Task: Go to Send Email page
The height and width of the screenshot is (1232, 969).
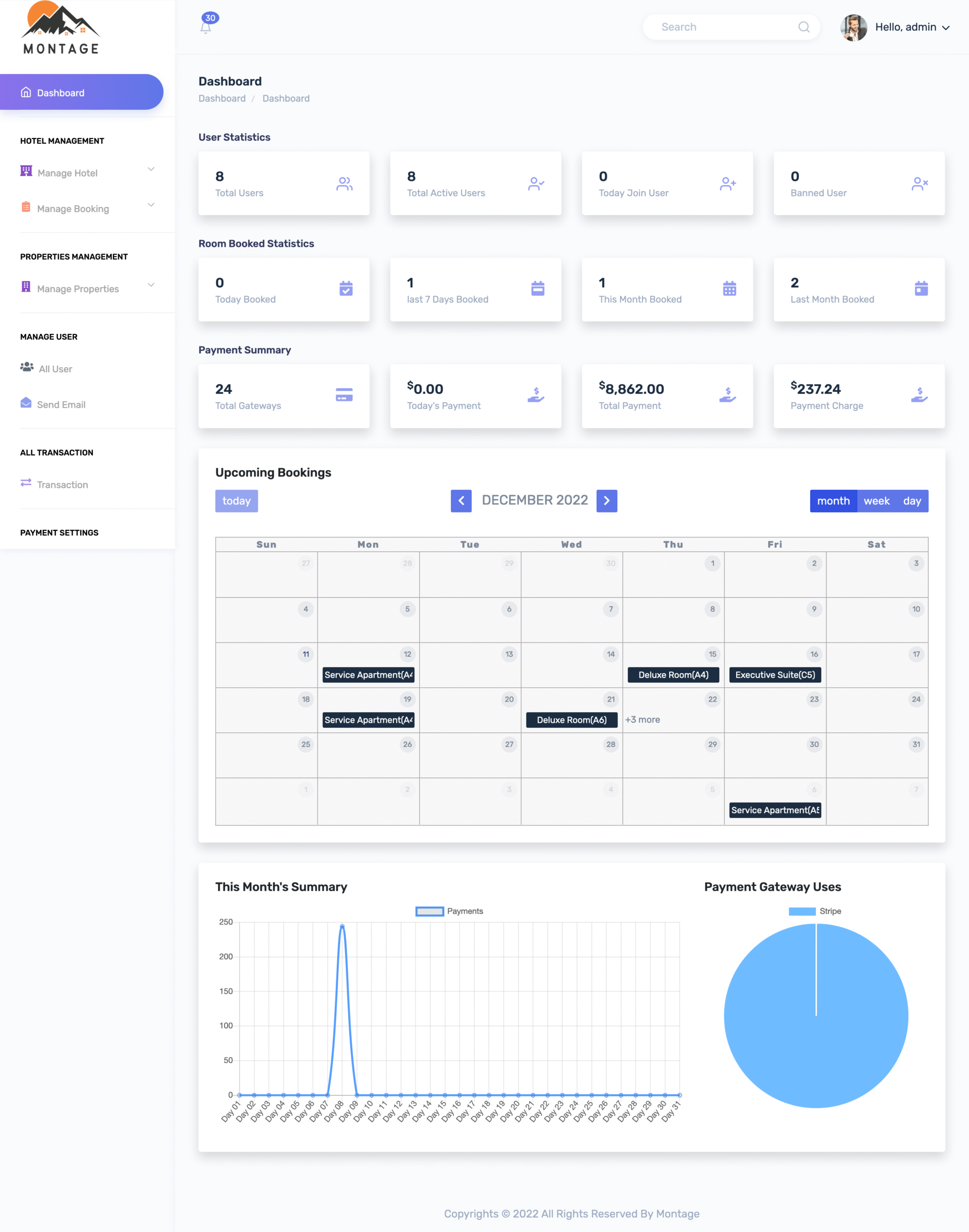Action: pos(61,405)
